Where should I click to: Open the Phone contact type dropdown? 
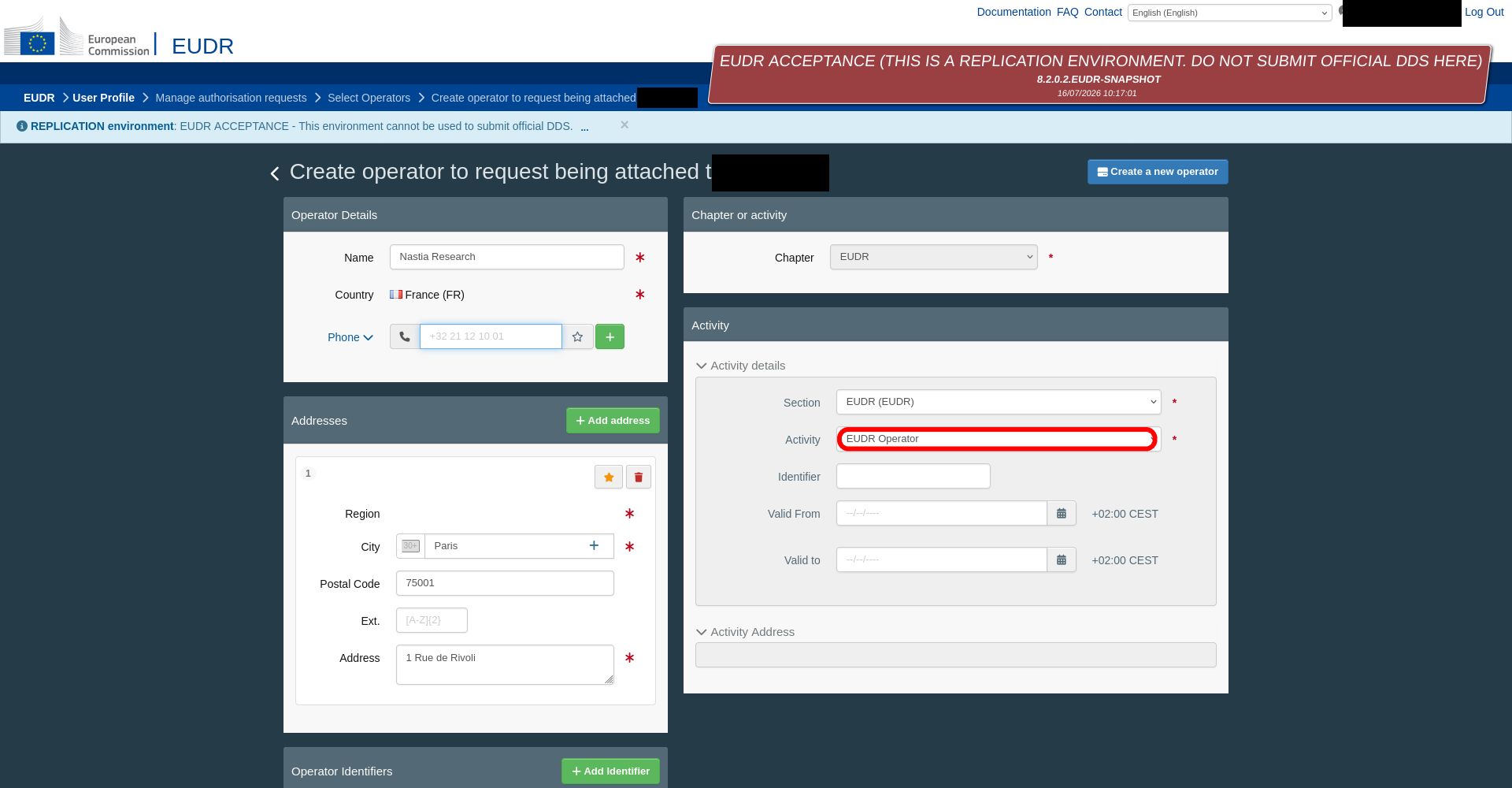coord(350,337)
